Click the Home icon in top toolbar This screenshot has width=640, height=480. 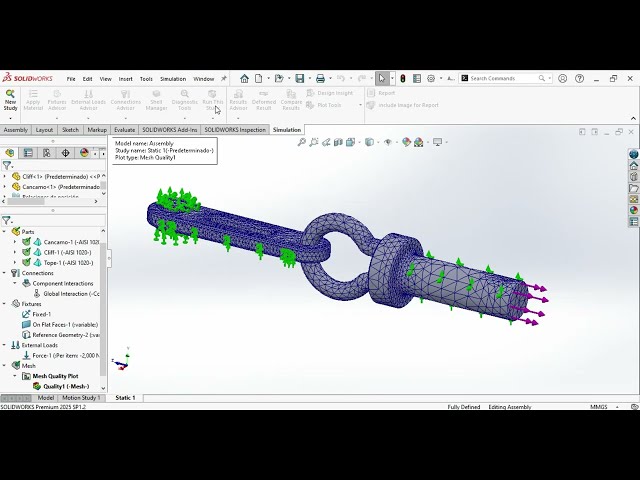tap(244, 78)
